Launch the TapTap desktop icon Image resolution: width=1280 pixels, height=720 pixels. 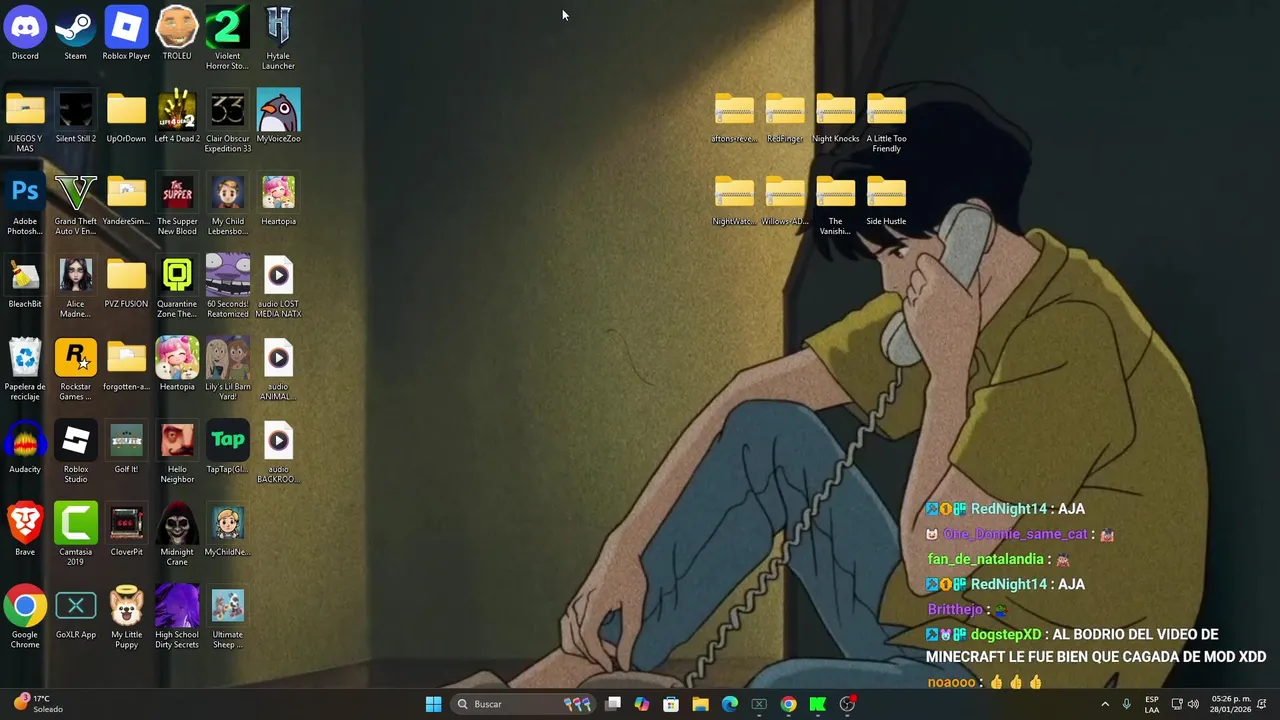pos(227,447)
